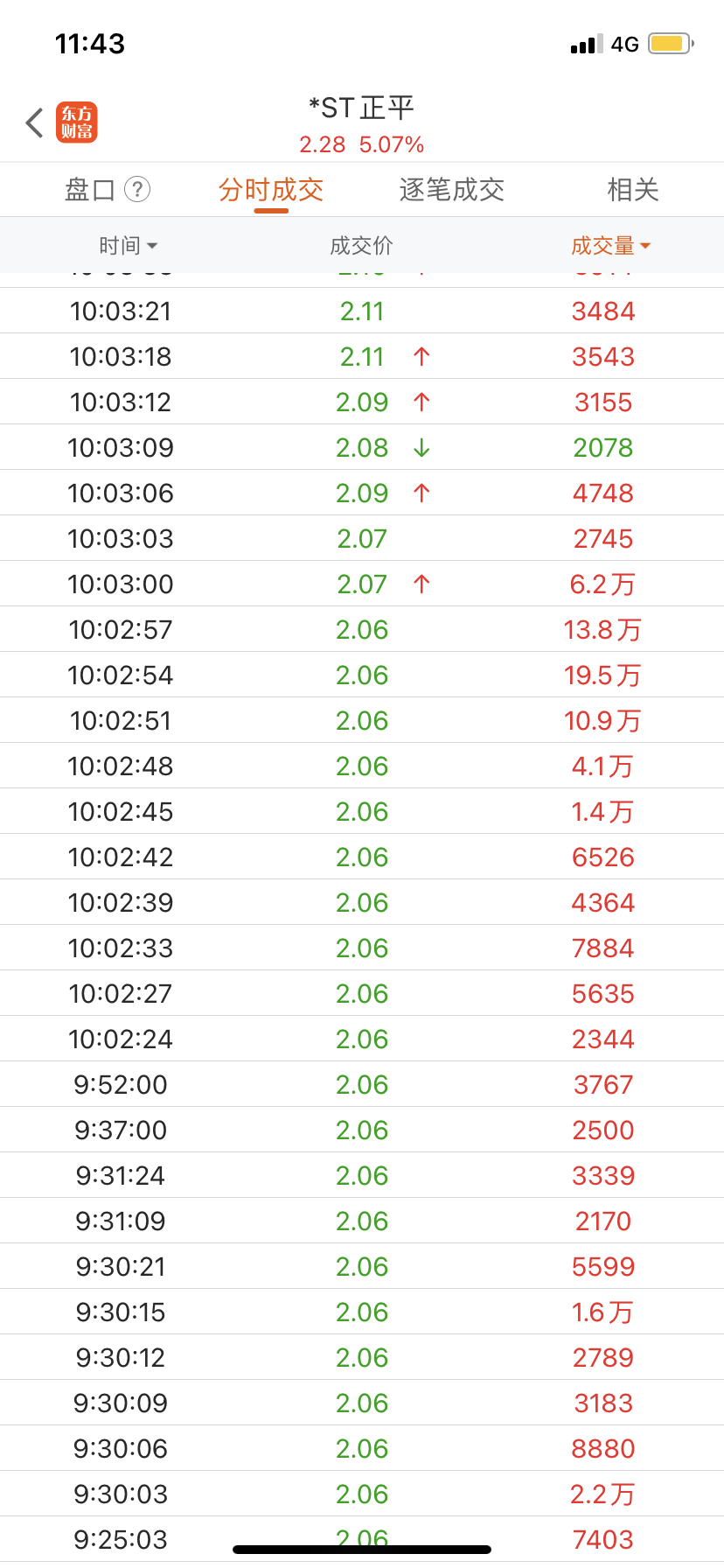The height and width of the screenshot is (1568, 724).
Task: Open the 相关 tab
Action: (x=633, y=190)
